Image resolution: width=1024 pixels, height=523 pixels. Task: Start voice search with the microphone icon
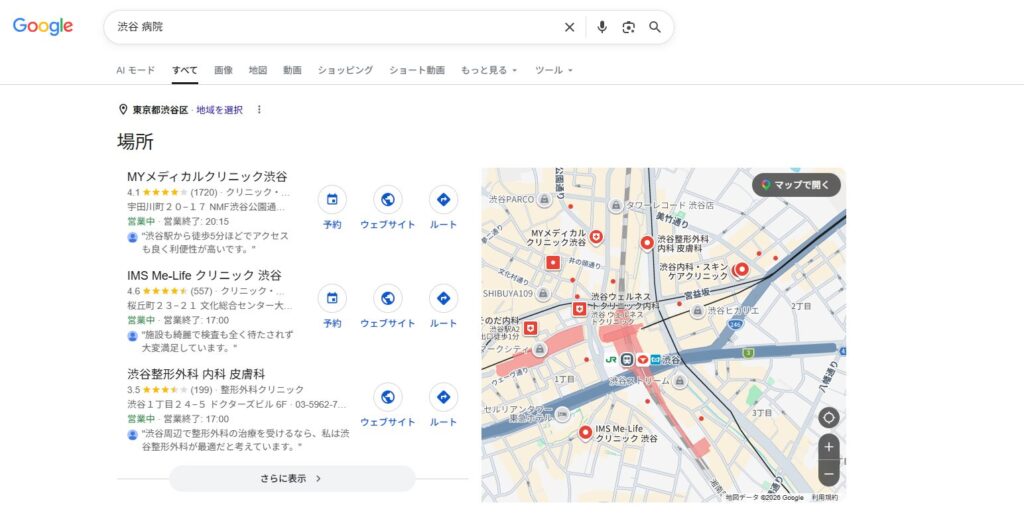[601, 27]
